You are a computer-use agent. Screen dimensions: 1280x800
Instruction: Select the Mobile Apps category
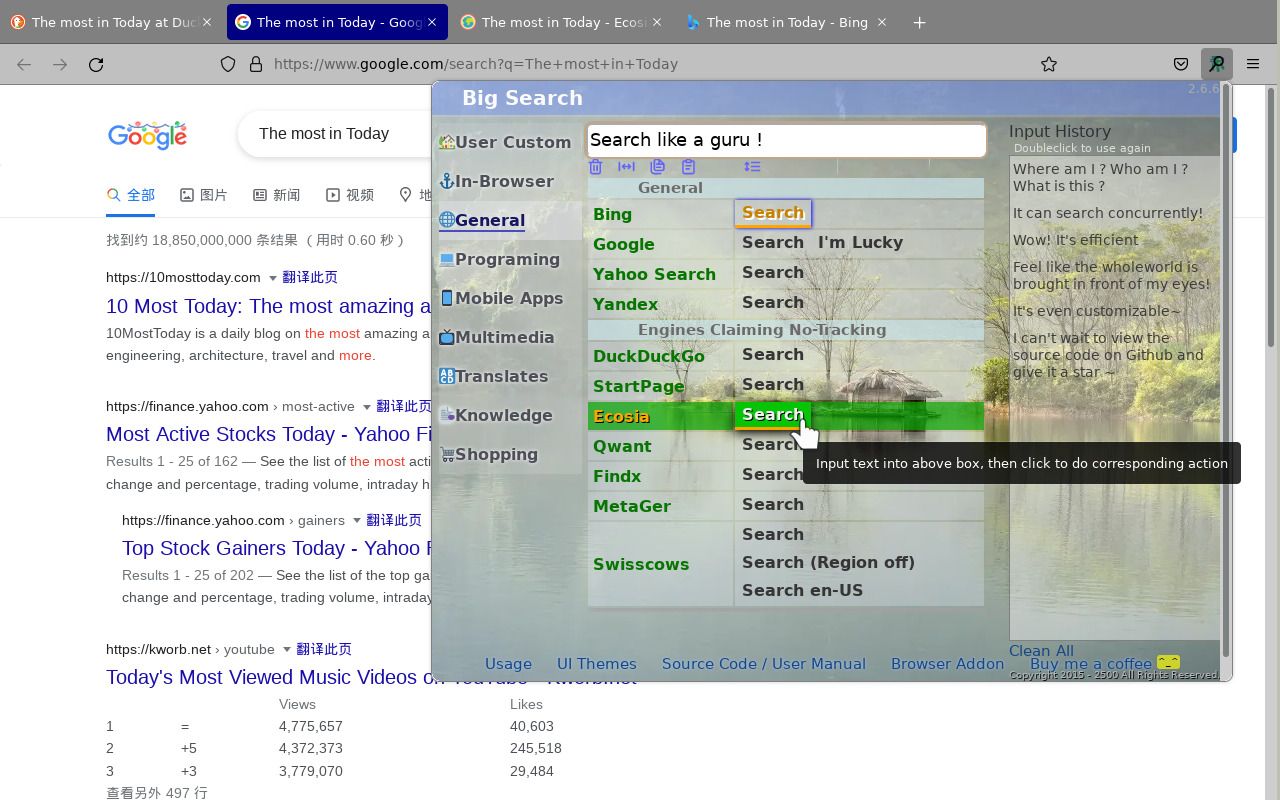click(500, 298)
